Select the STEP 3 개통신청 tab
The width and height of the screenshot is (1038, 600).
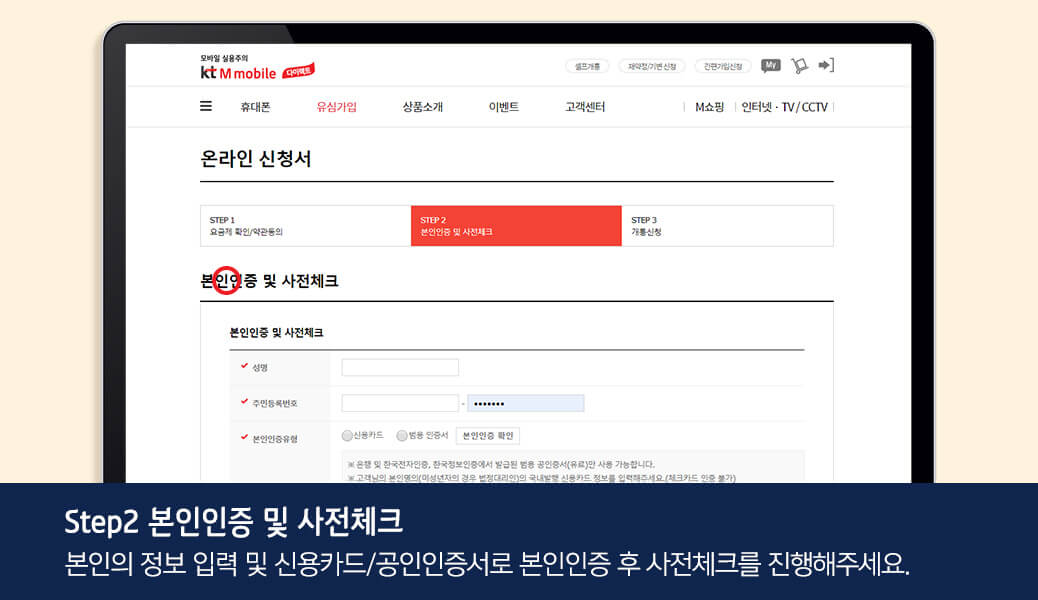[x=728, y=226]
